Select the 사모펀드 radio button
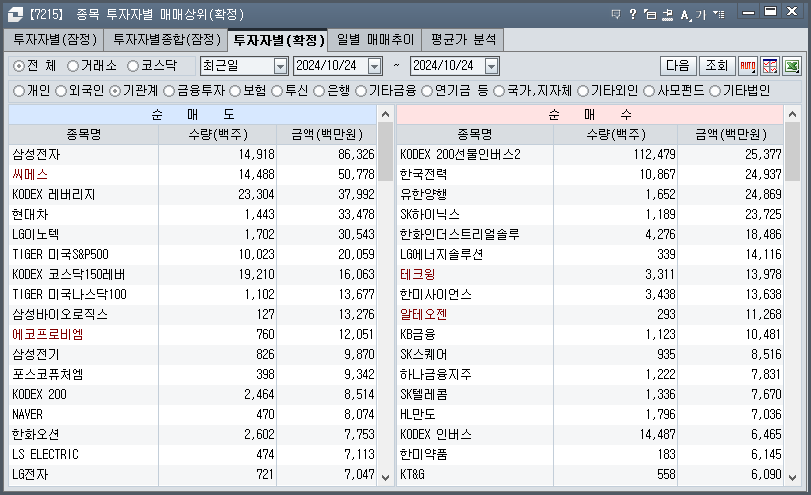The width and height of the screenshot is (811, 495). tap(649, 91)
